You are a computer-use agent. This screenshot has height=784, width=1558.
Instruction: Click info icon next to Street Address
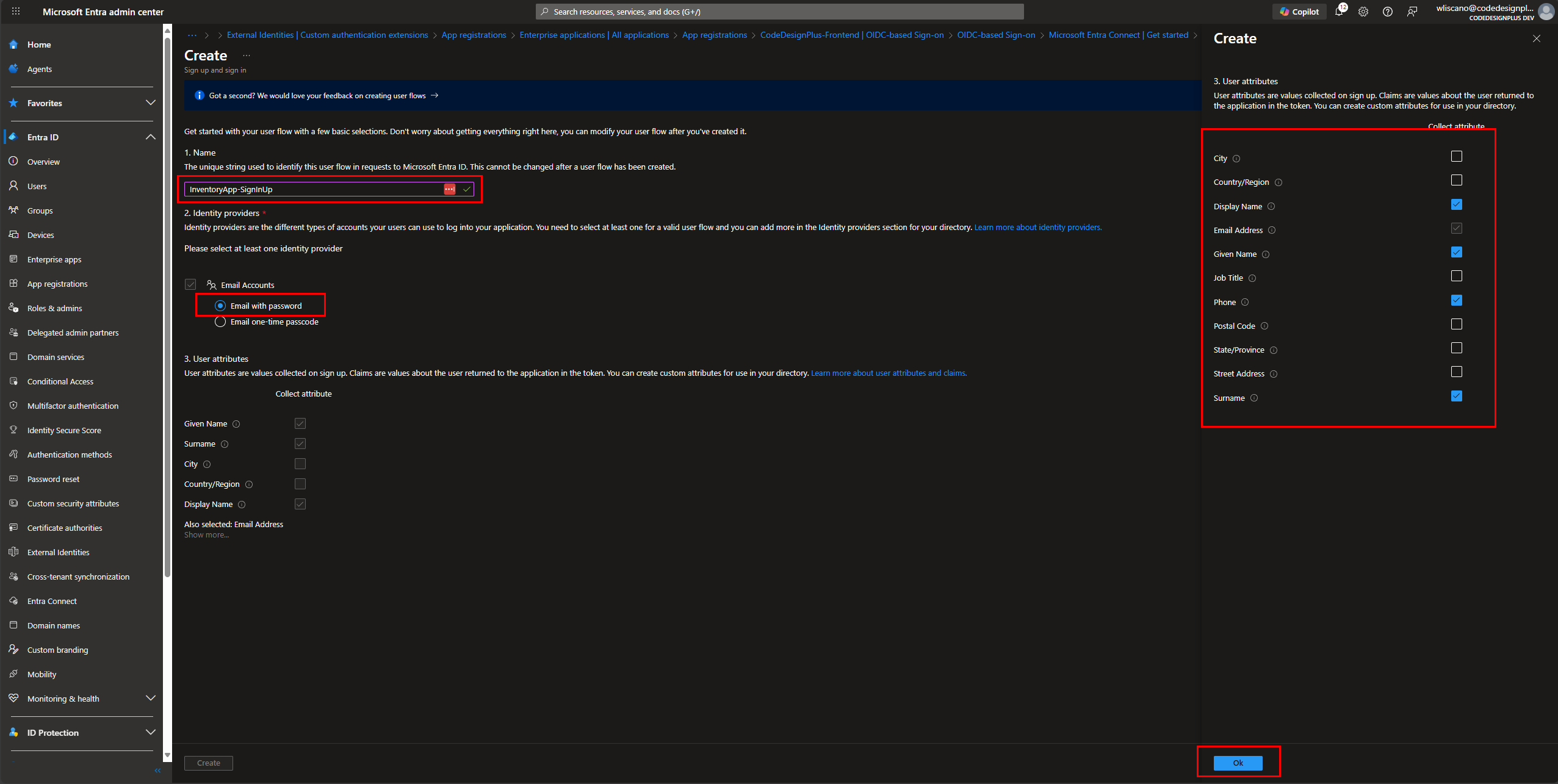pyautogui.click(x=1274, y=374)
